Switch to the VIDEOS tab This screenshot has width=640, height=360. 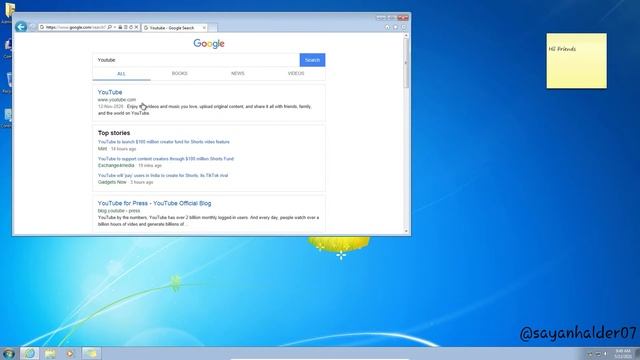296,73
